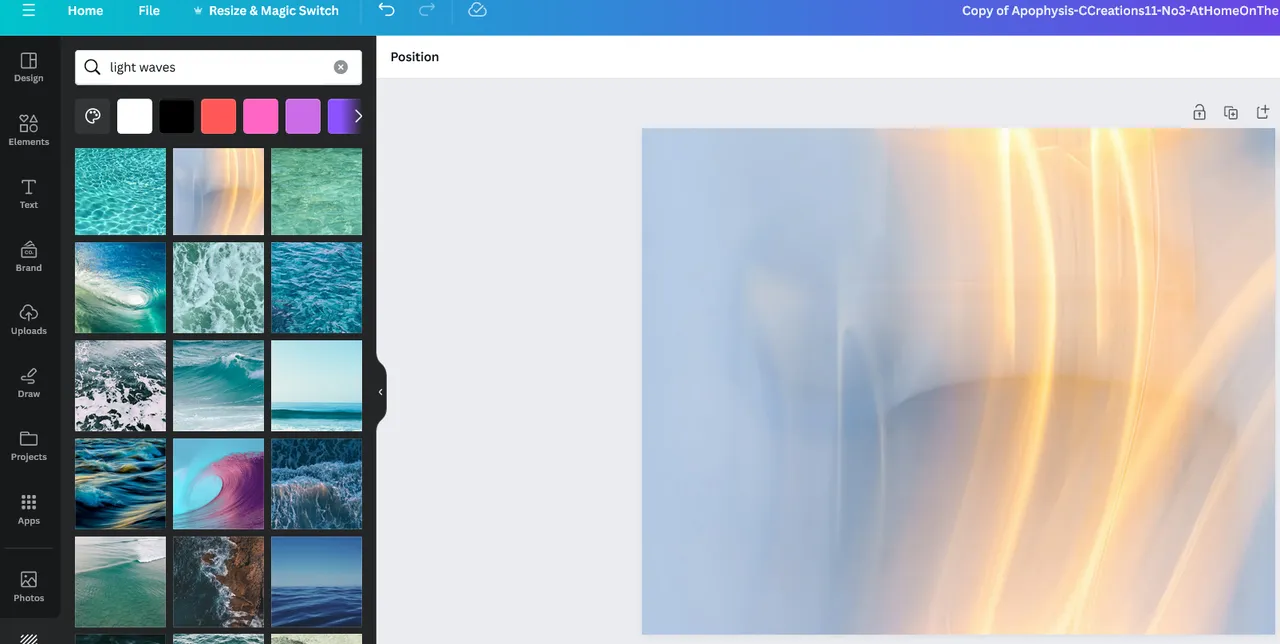Click the search magnifier icon
Viewport: 1280px width, 644px height.
92,67
